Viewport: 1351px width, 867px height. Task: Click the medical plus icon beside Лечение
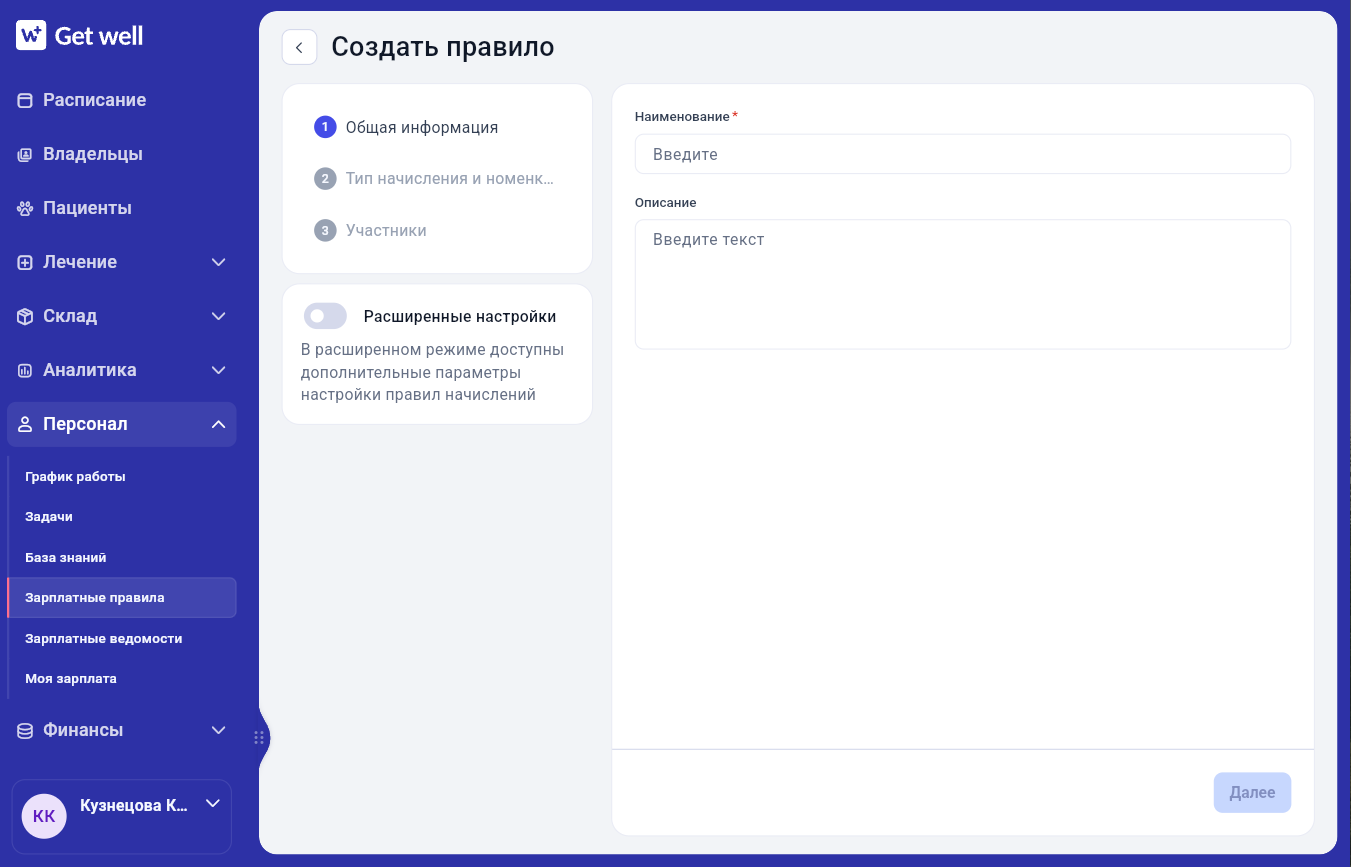tap(25, 262)
